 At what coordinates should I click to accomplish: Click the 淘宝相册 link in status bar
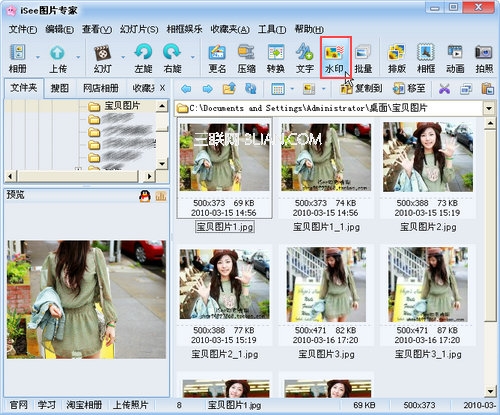(x=84, y=405)
